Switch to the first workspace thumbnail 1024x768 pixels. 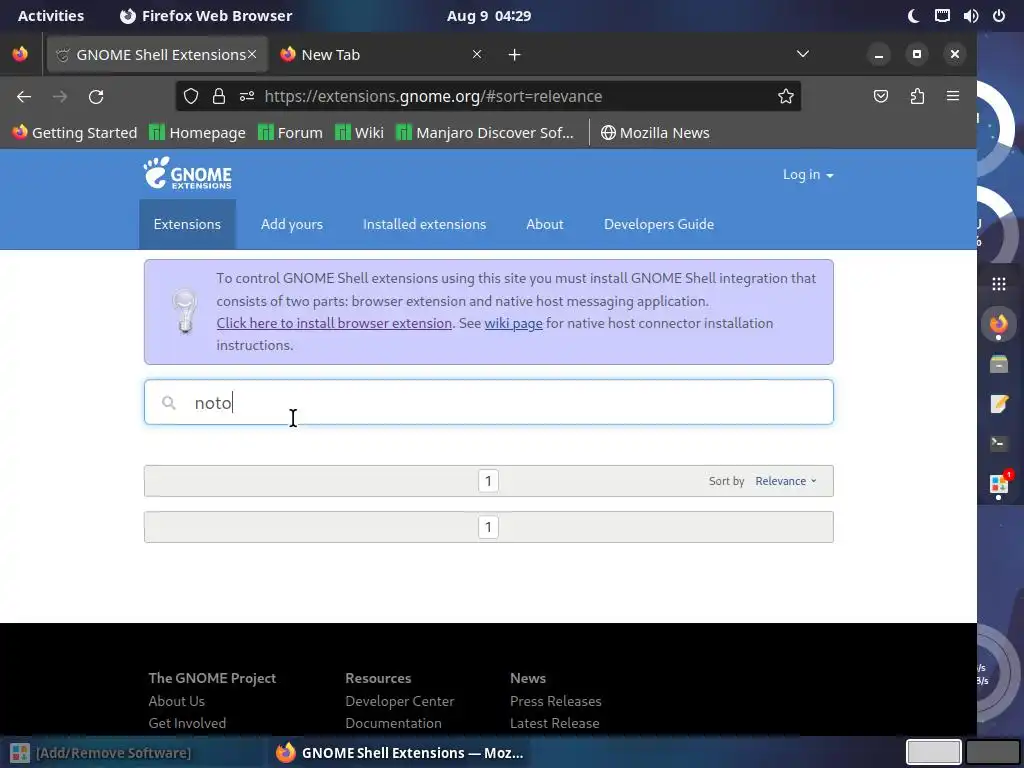point(933,752)
